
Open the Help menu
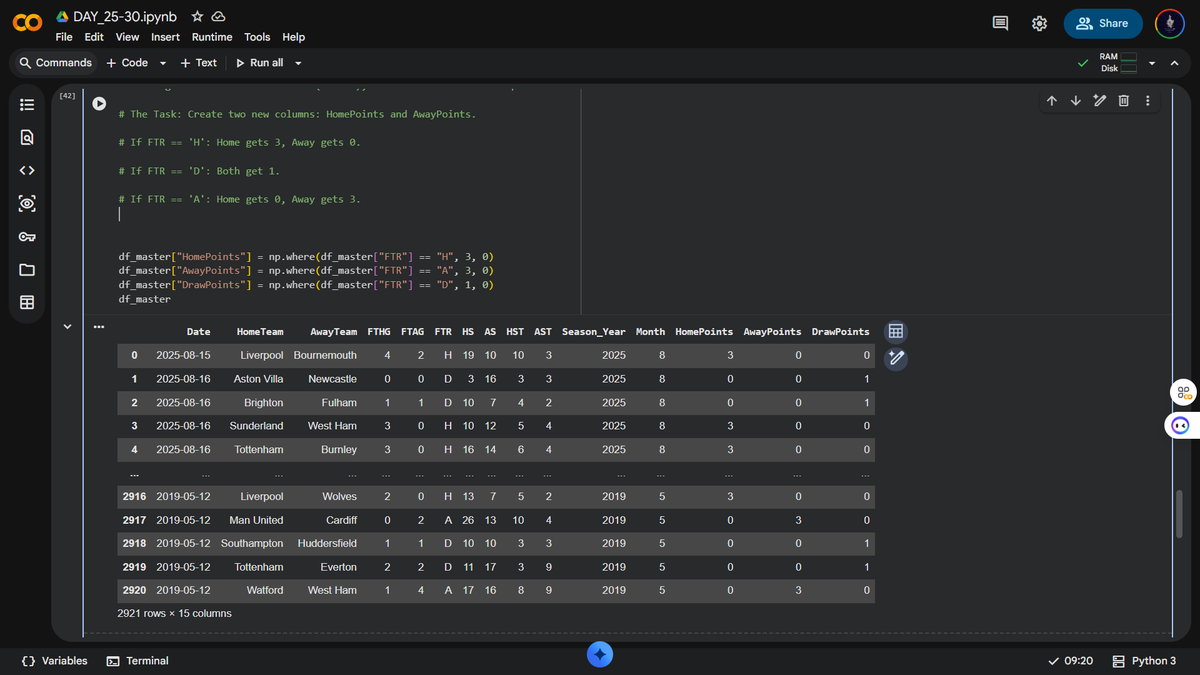[293, 37]
